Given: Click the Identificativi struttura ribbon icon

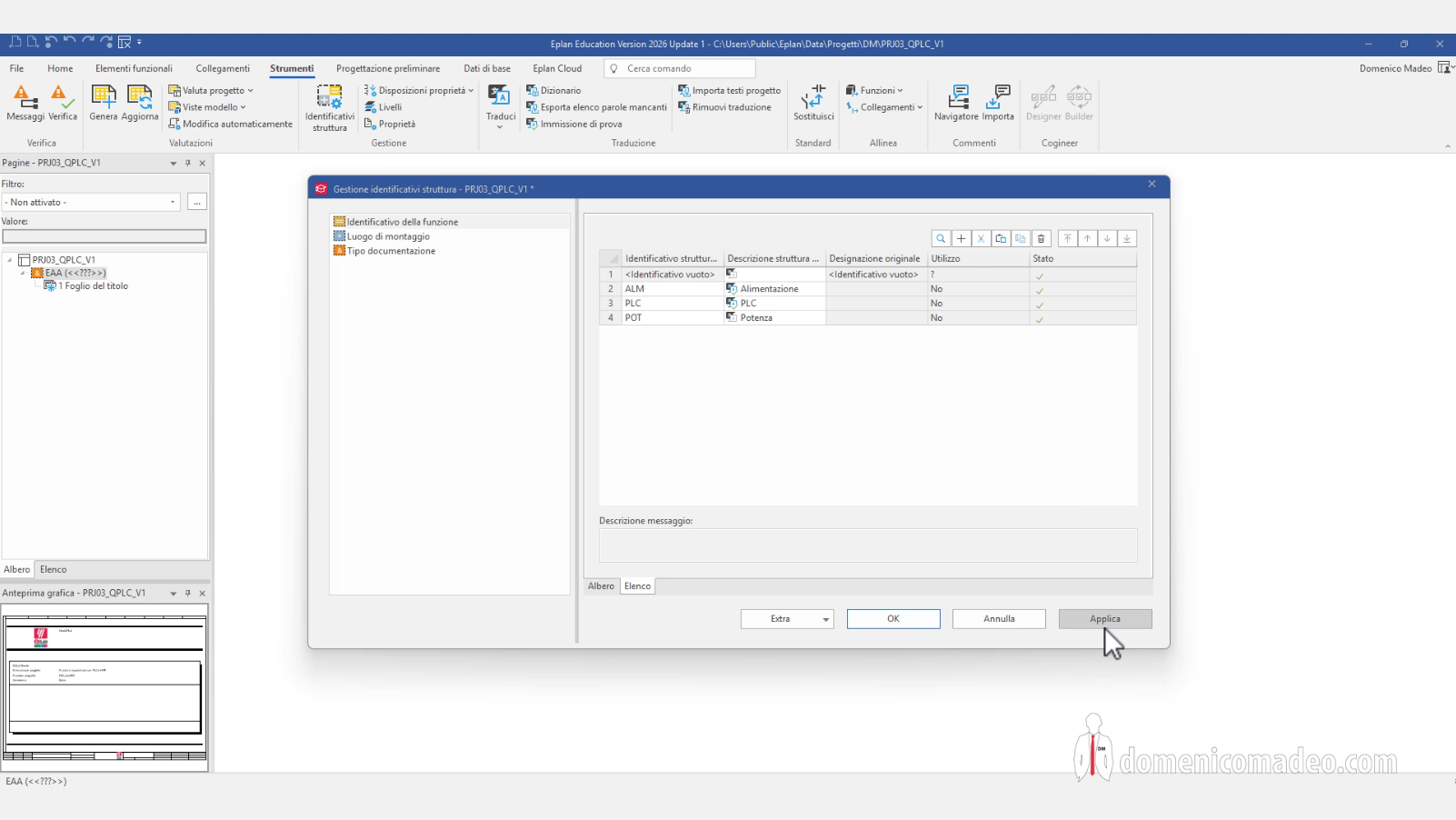Looking at the screenshot, I should coord(330,107).
